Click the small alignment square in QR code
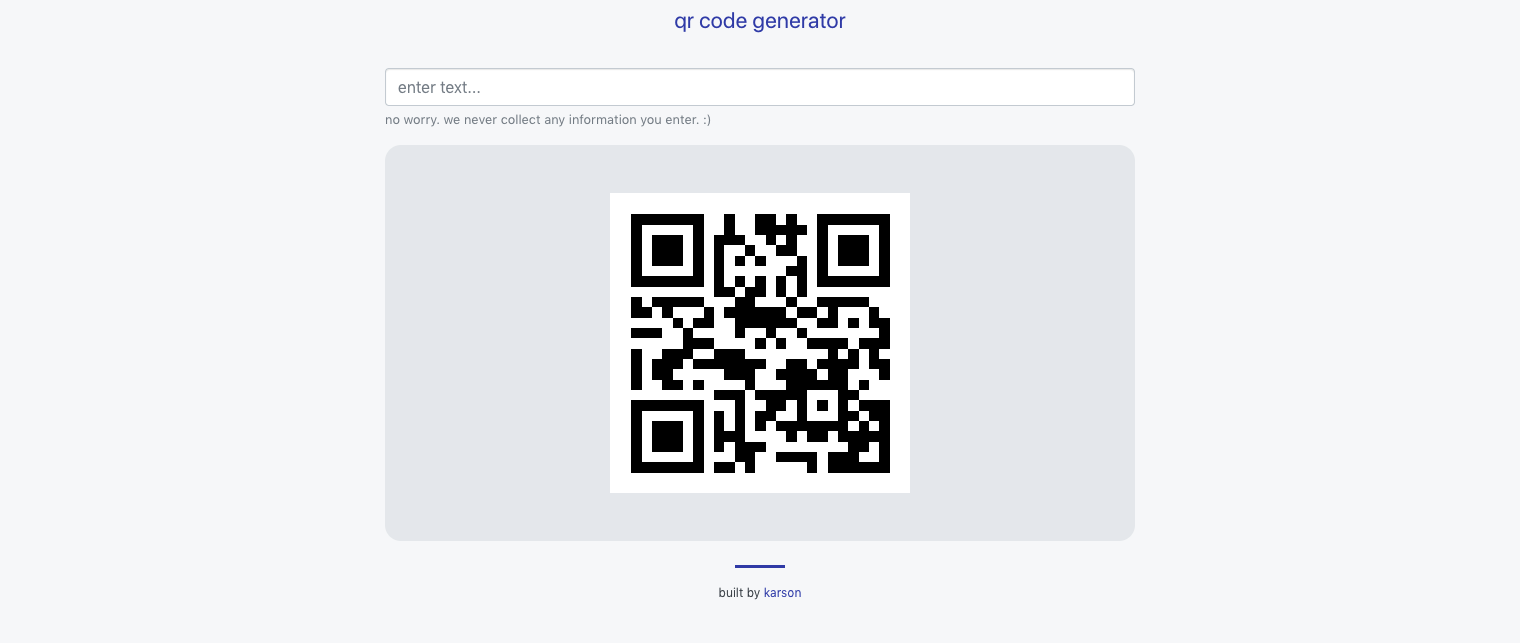 [x=822, y=405]
